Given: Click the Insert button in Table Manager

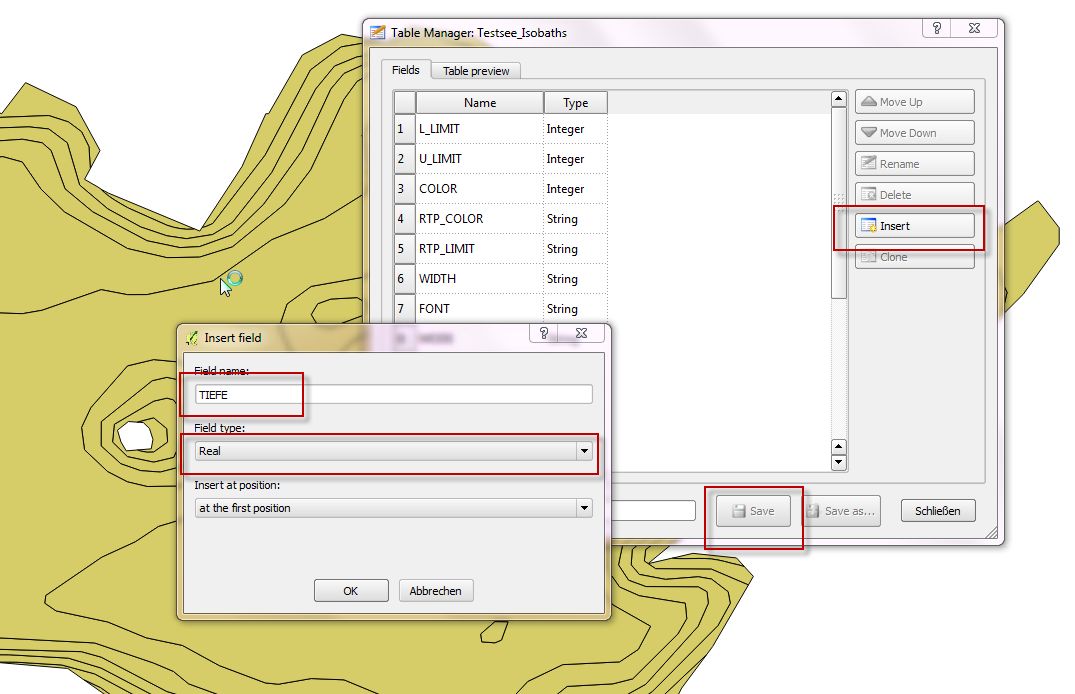Looking at the screenshot, I should click(914, 226).
